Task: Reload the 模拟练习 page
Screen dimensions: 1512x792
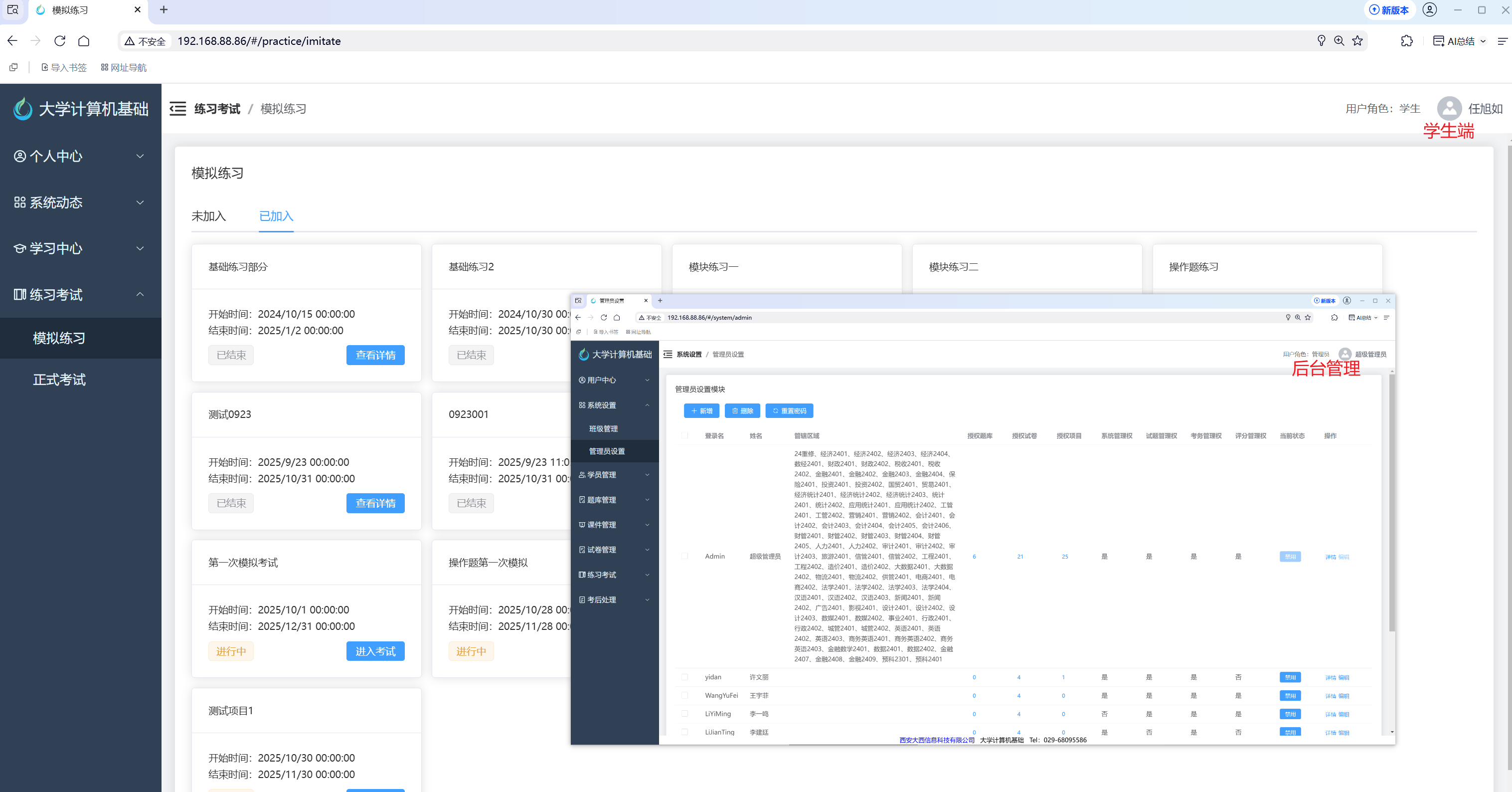Action: tap(60, 41)
